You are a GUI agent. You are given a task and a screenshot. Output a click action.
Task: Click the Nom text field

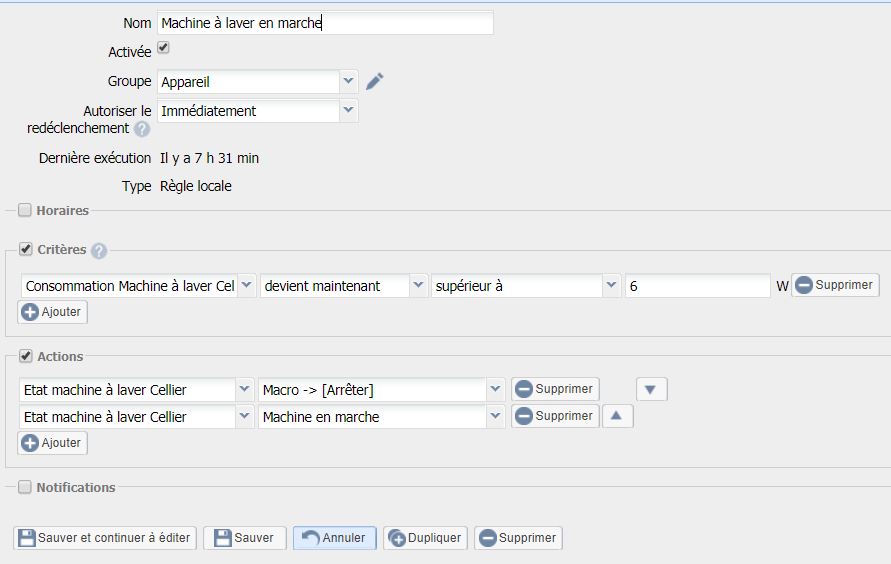pyautogui.click(x=325, y=23)
